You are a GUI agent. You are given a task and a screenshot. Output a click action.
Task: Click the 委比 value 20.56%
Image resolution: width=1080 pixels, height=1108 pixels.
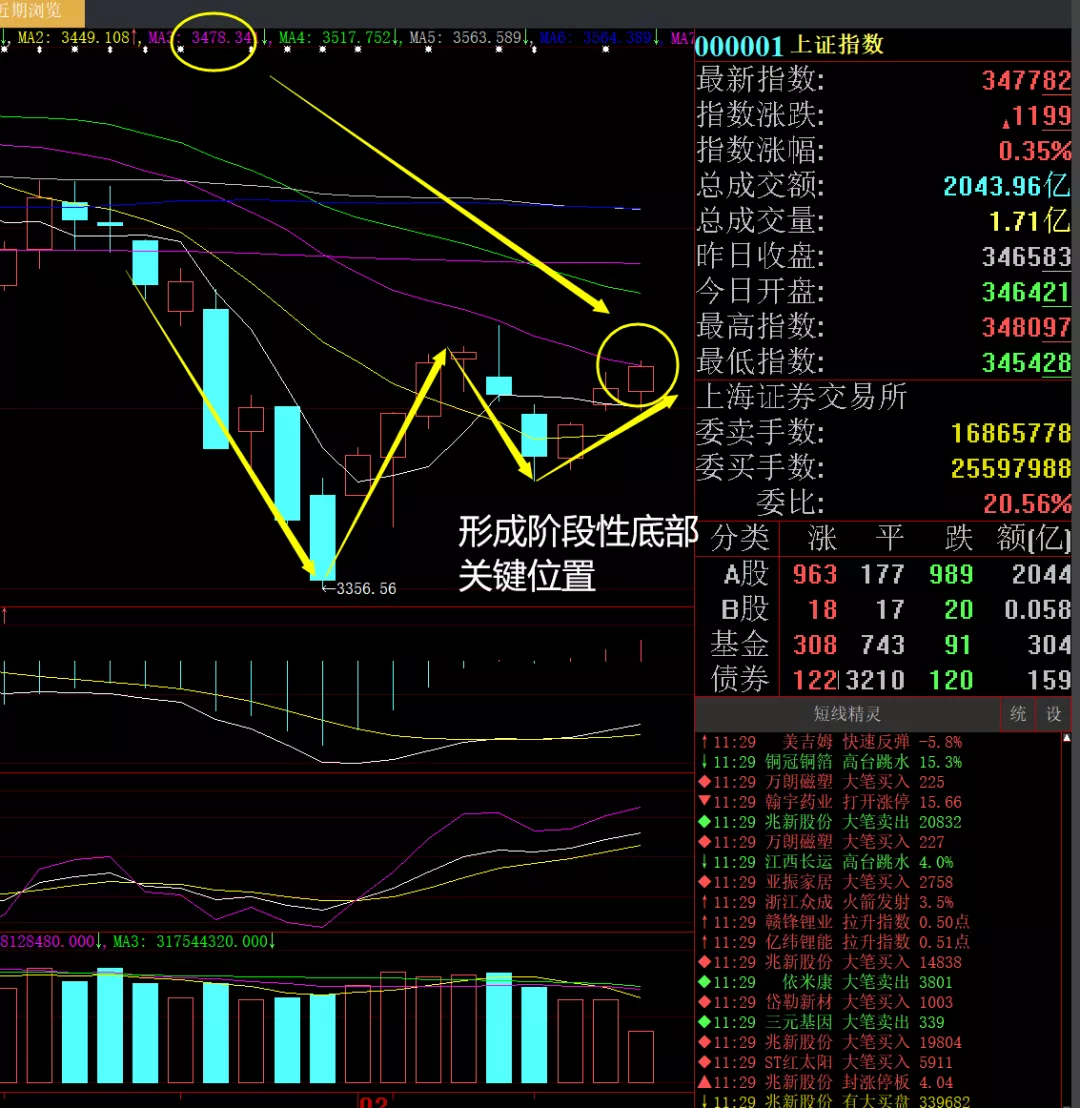[1027, 504]
